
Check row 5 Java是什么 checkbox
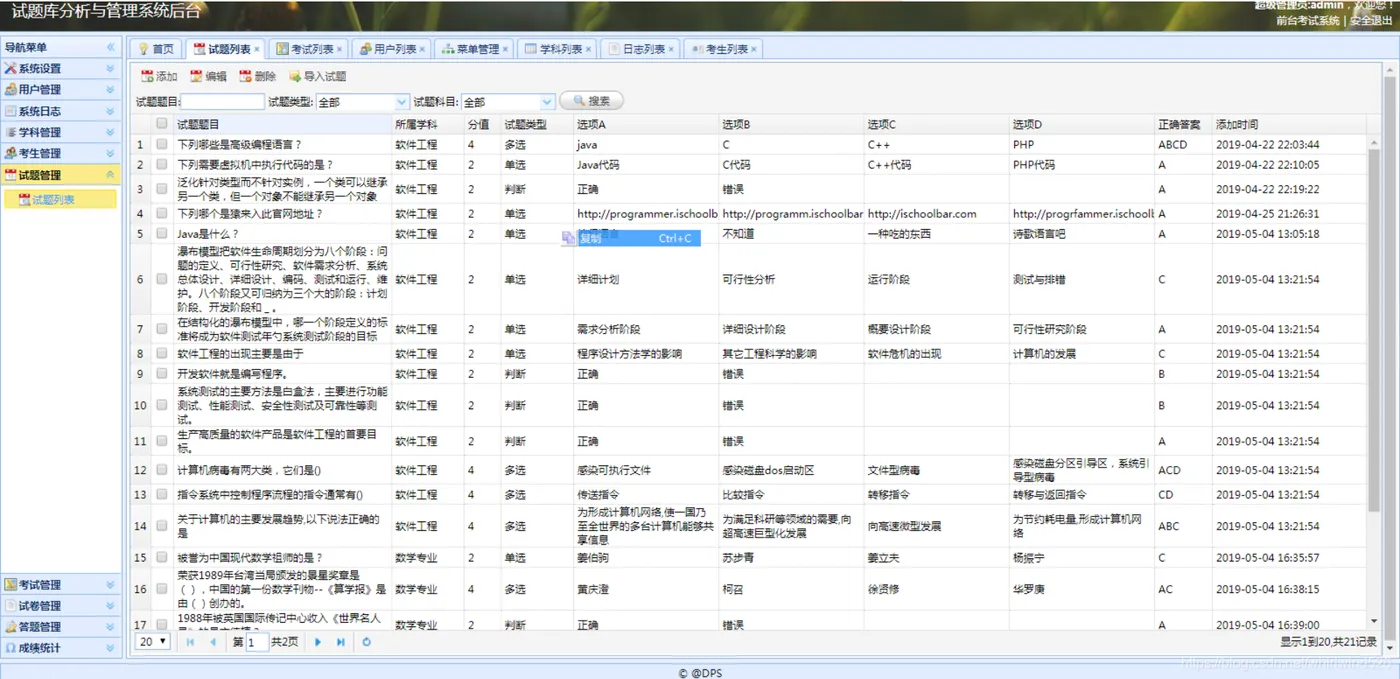pos(162,234)
